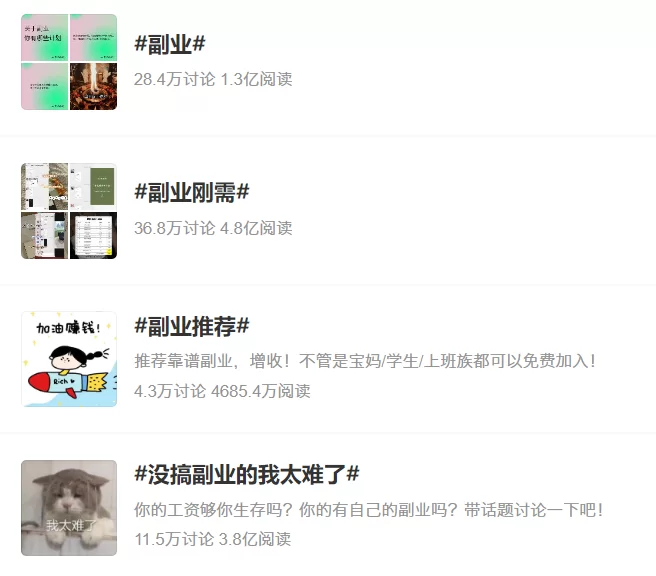Open the #副业# topic title
Screen dimensions: 656x576
tap(169, 44)
